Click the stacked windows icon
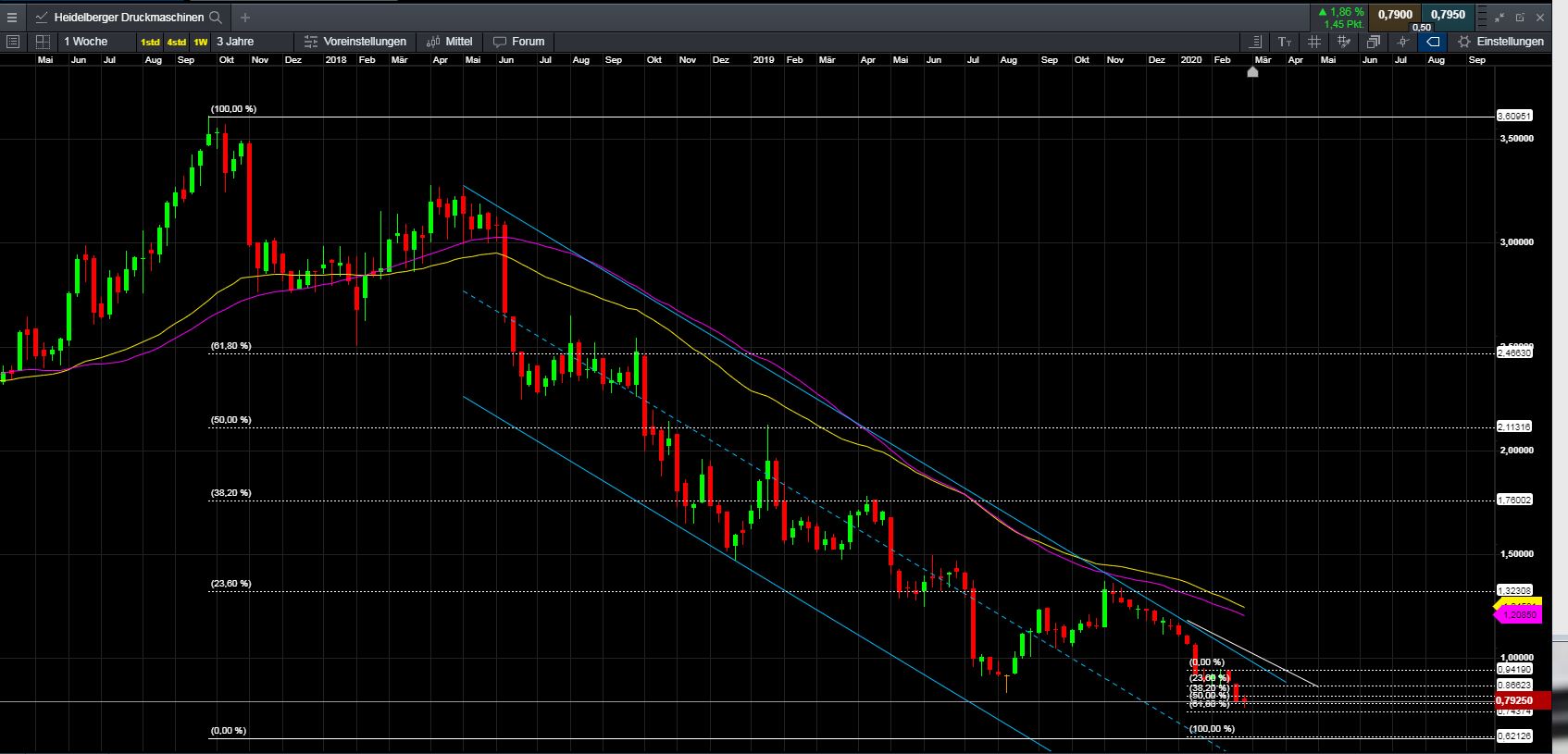This screenshot has width=1568, height=754. (x=1374, y=42)
